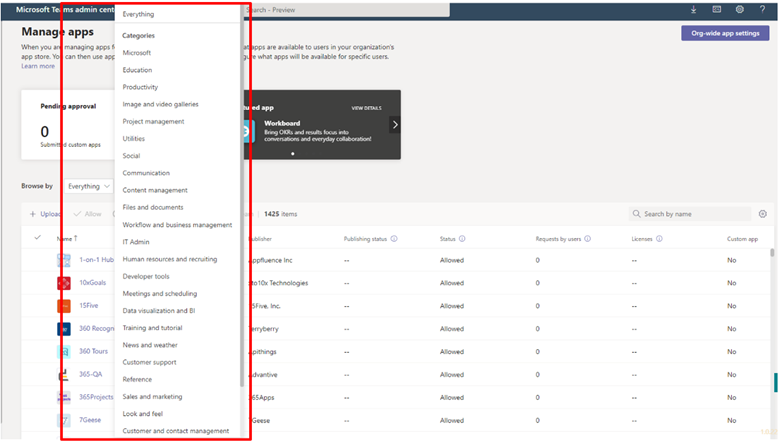The image size is (781, 442).
Task: Click VIEW DETAILS on the featured app
Action: pos(367,108)
